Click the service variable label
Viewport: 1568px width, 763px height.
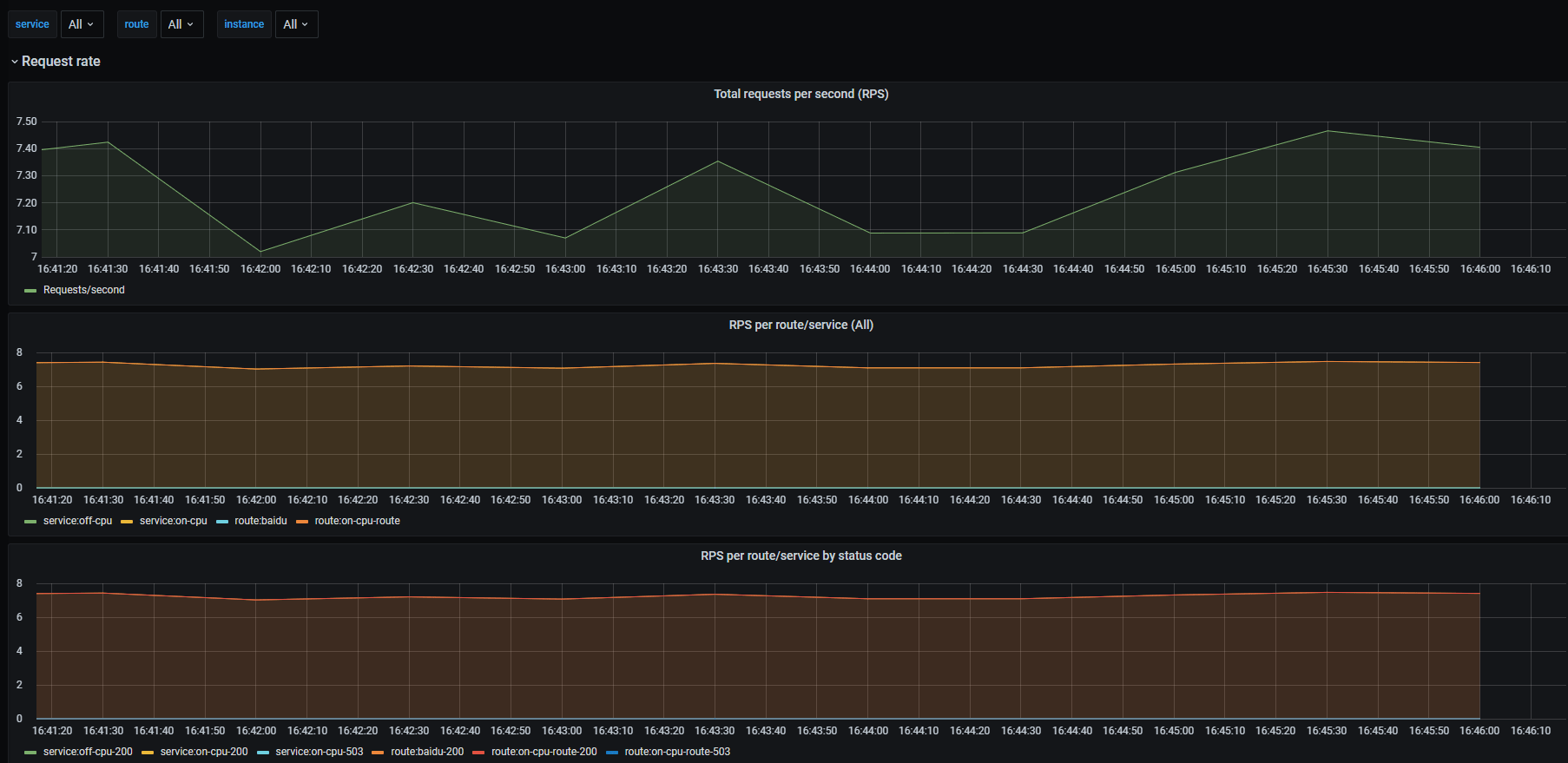(x=32, y=24)
